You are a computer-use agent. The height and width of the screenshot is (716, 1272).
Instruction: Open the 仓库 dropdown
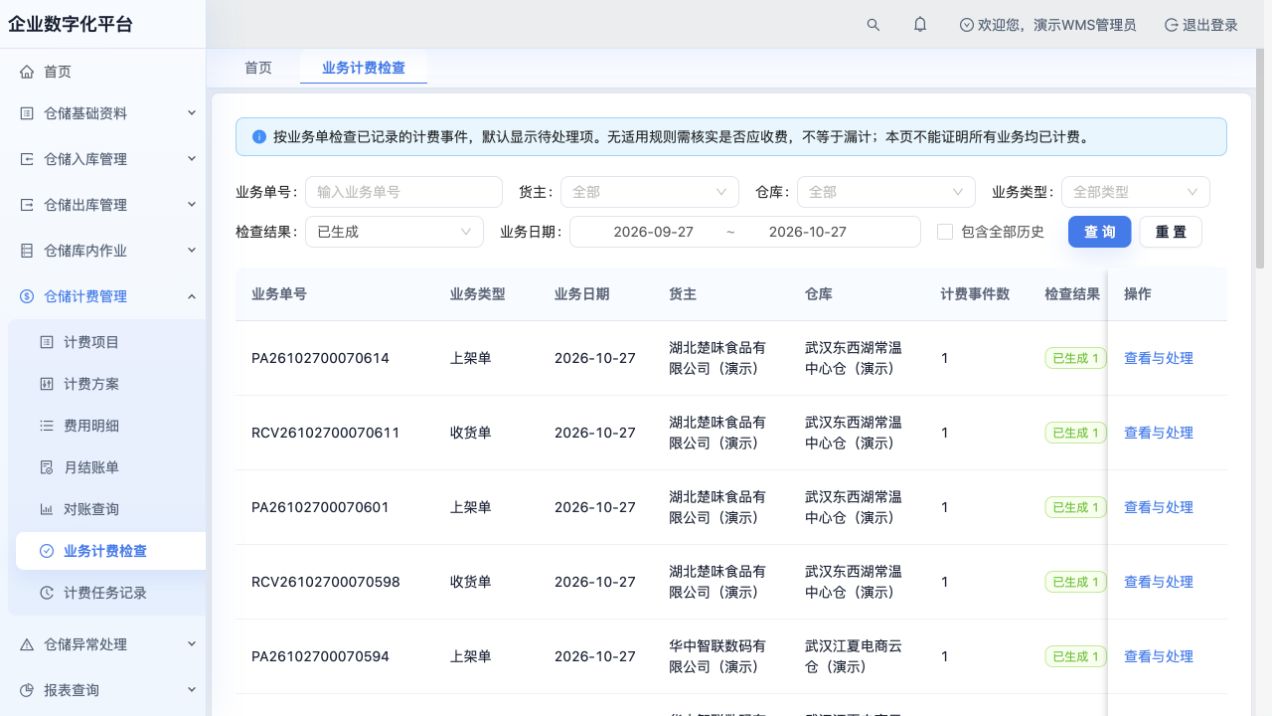point(885,192)
